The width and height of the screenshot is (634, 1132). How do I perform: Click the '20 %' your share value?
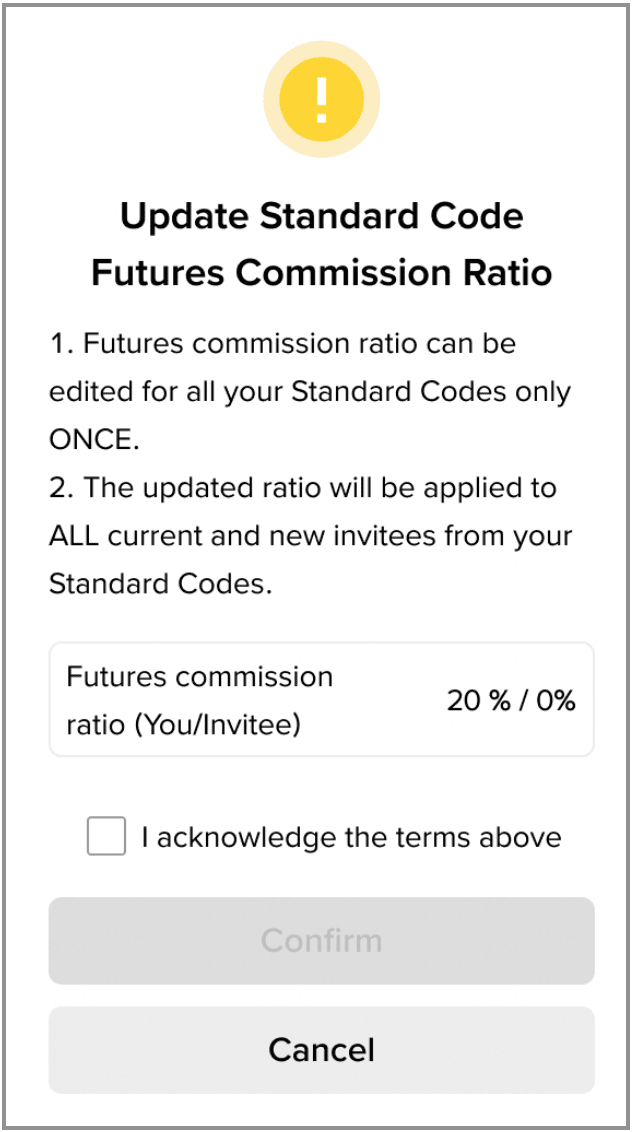[x=478, y=701]
